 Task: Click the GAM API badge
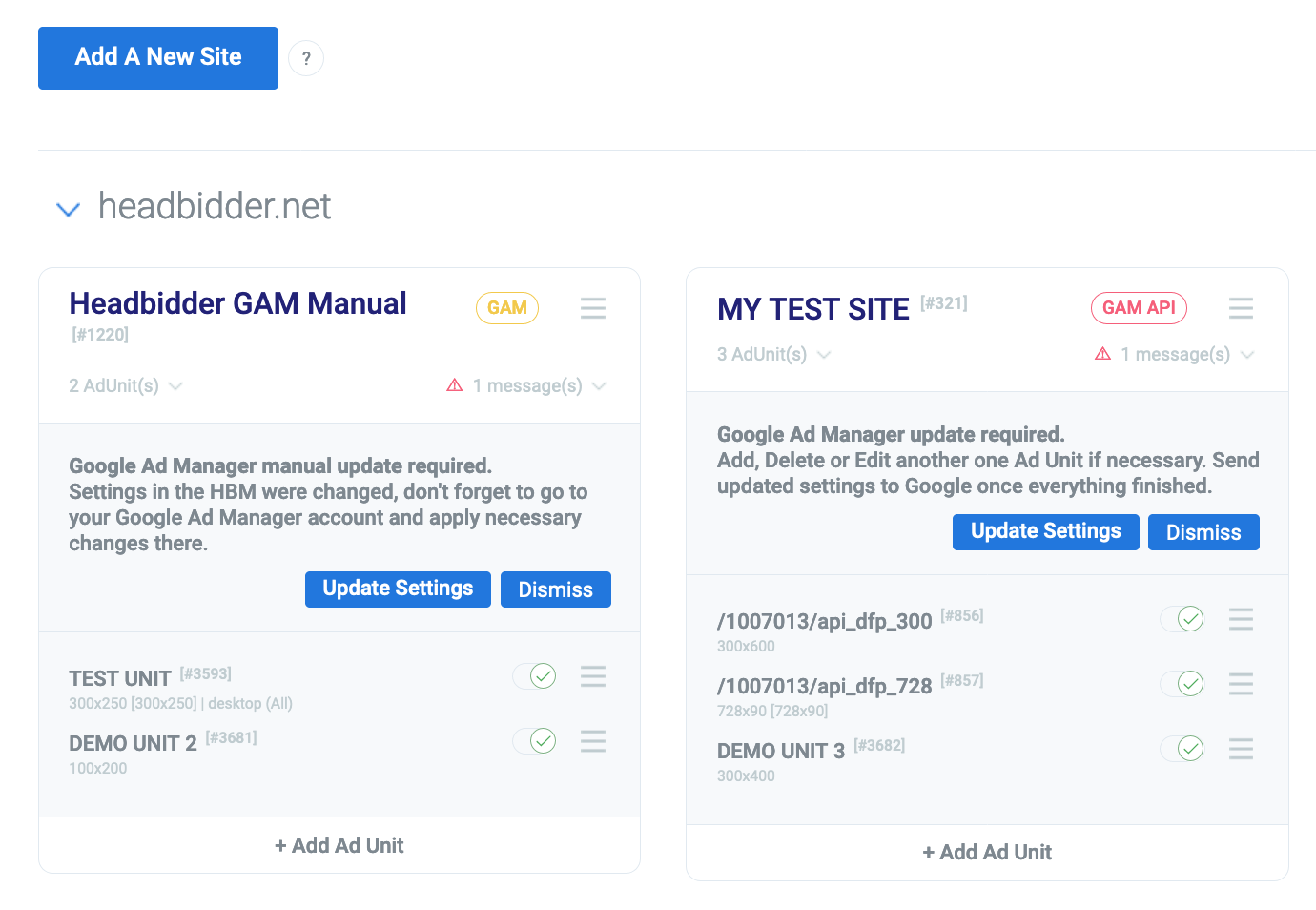1139,308
